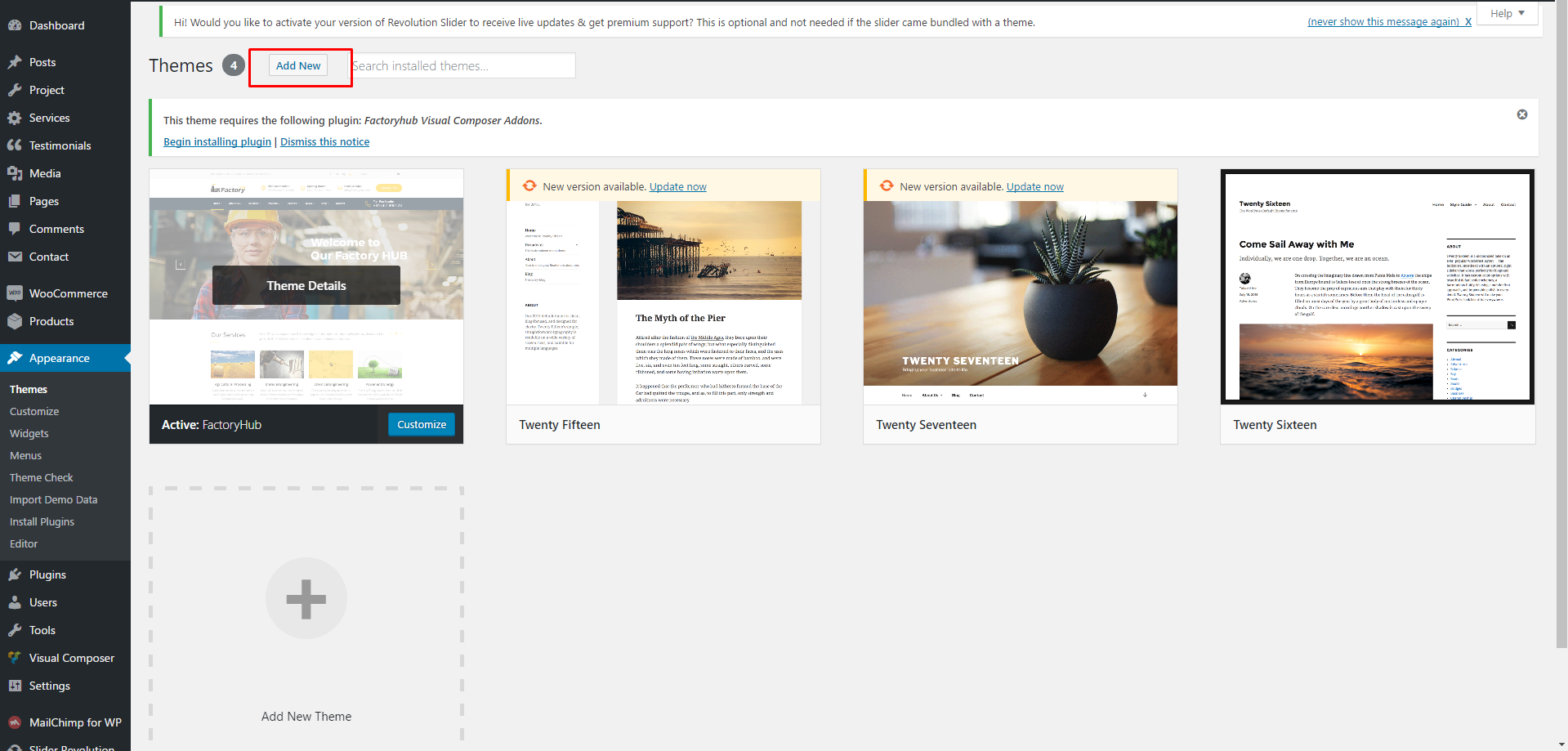Screen dimensions: 1568x751
Task: Click the blue Customize button for FactoryHub
Action: pyautogui.click(x=422, y=424)
